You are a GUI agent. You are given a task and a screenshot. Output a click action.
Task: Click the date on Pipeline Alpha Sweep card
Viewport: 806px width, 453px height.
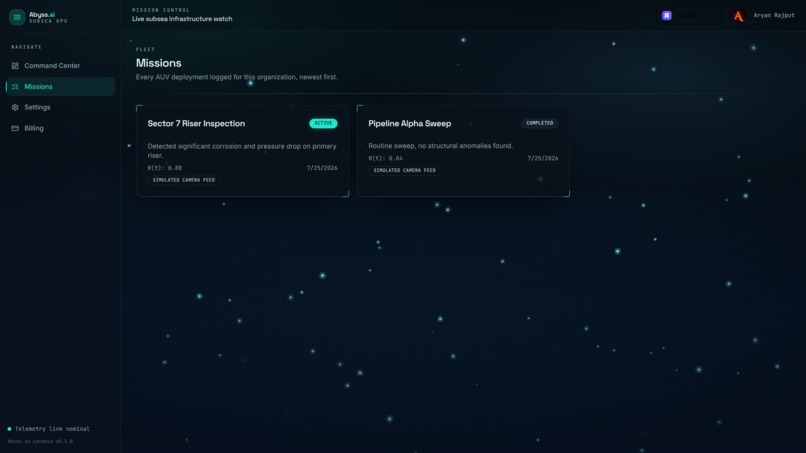543,158
